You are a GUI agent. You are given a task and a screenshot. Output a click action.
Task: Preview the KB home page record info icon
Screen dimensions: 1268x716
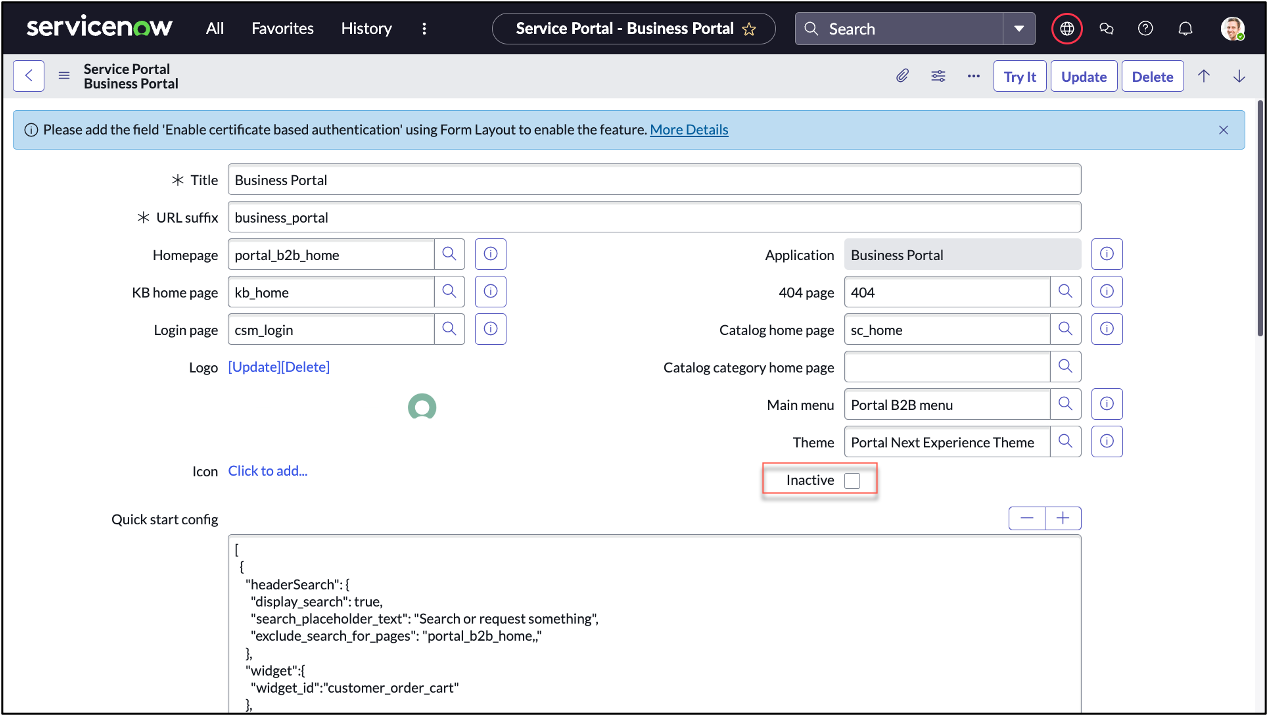[491, 292]
